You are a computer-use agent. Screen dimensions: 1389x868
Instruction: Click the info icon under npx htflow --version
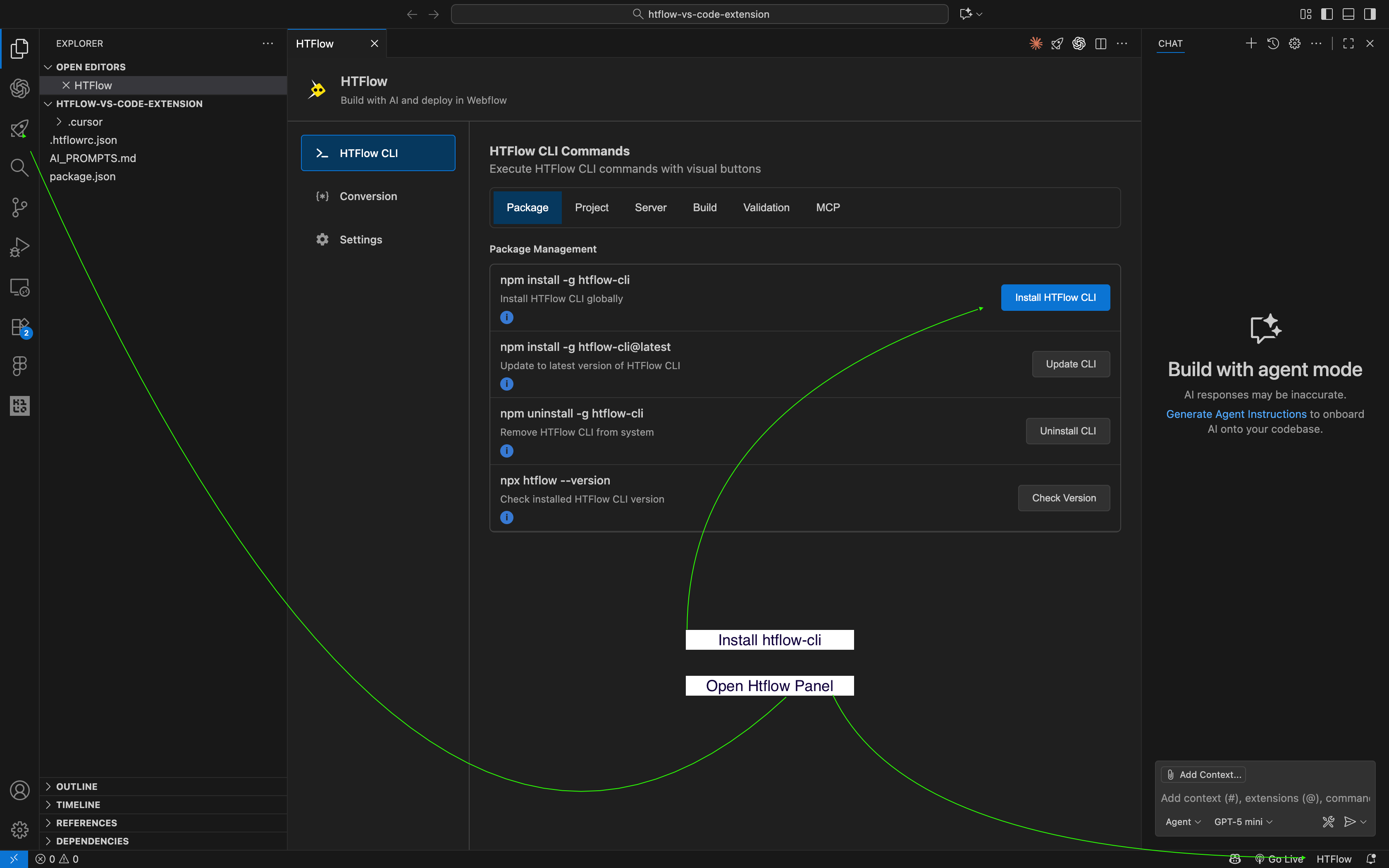tap(507, 517)
